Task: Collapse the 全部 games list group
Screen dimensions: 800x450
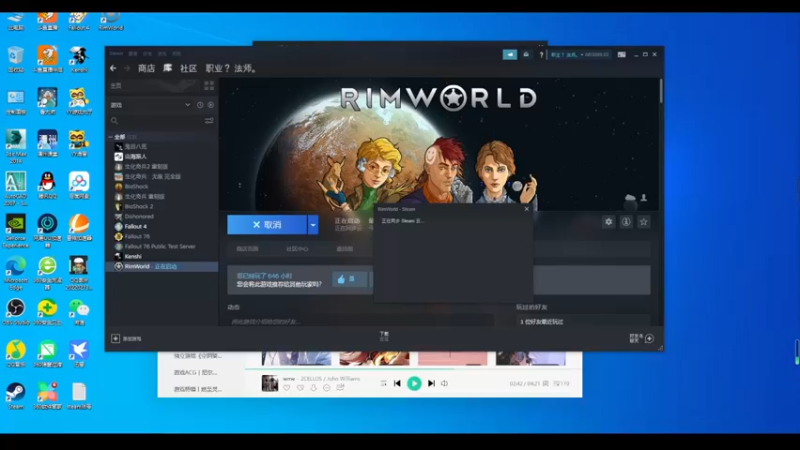Action: pos(110,137)
